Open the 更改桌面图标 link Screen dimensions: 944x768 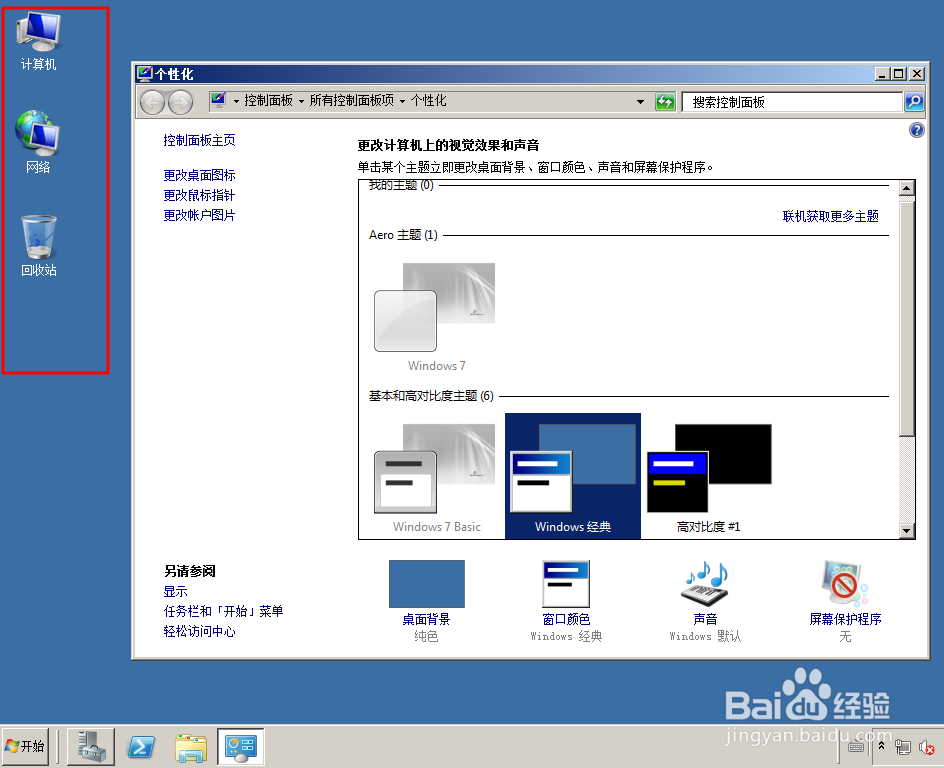pos(199,175)
